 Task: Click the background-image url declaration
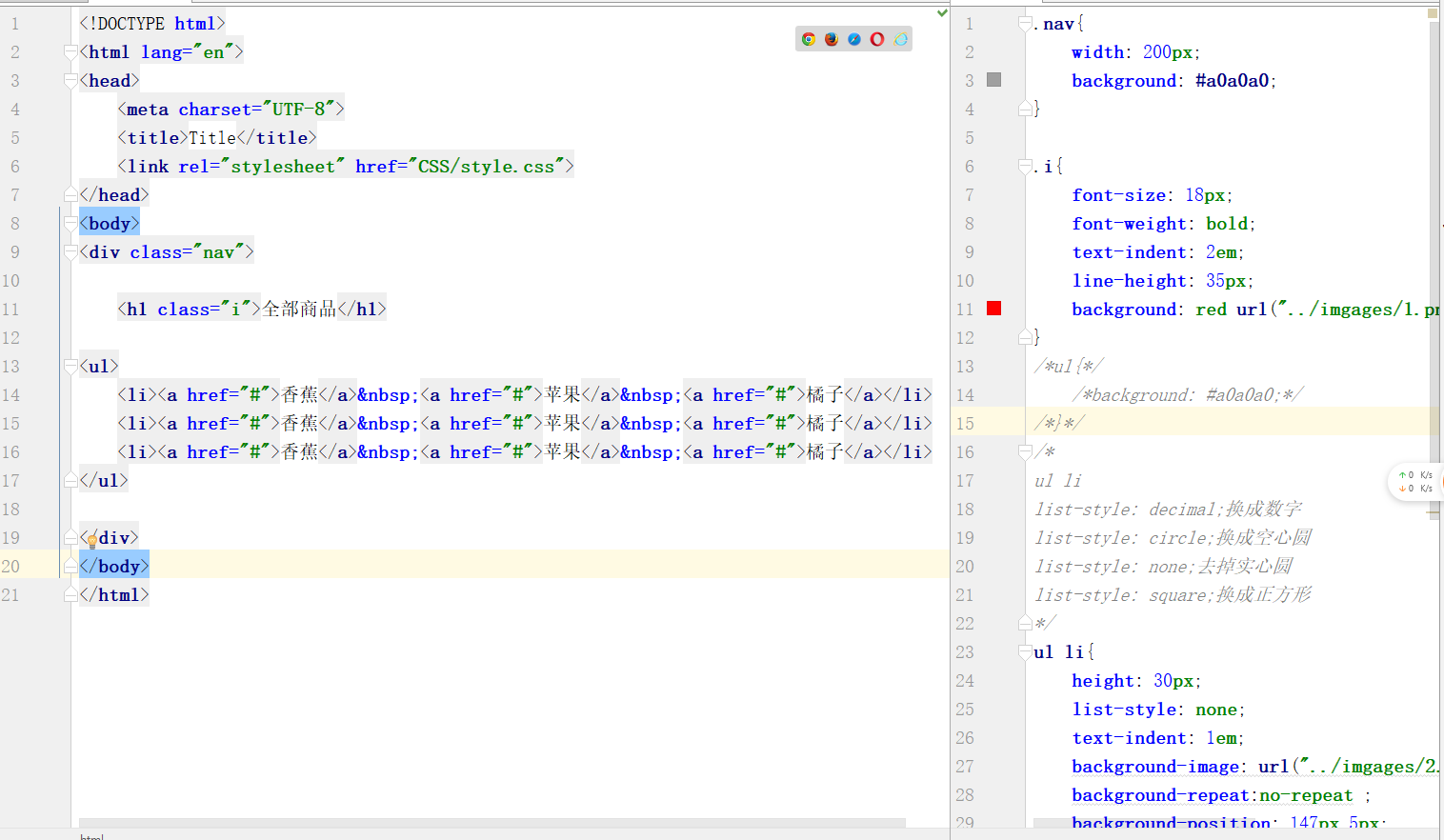click(x=1255, y=766)
